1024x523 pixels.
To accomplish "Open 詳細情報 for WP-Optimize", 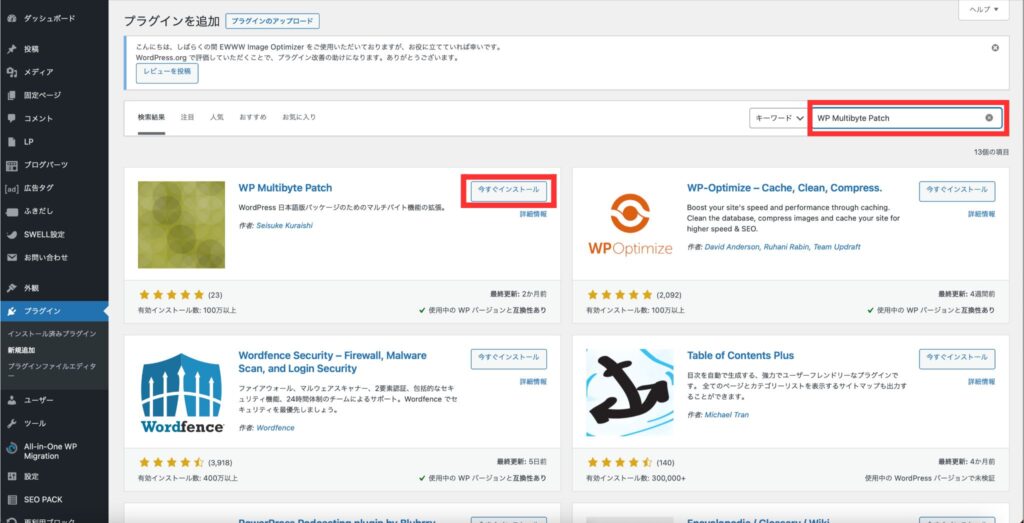I will 982,214.
